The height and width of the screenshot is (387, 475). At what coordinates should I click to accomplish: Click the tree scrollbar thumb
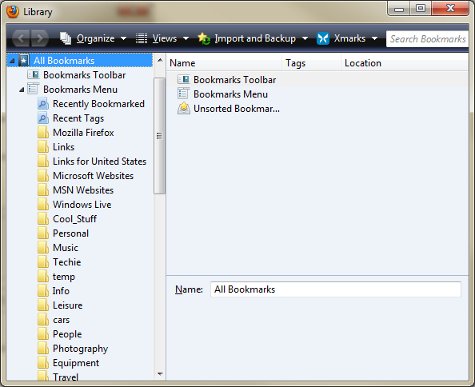(x=159, y=135)
